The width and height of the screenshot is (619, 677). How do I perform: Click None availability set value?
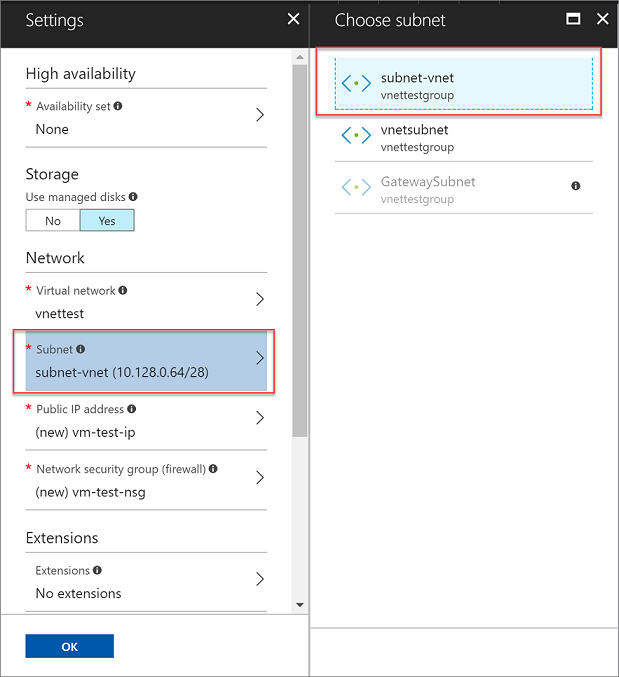[x=52, y=129]
